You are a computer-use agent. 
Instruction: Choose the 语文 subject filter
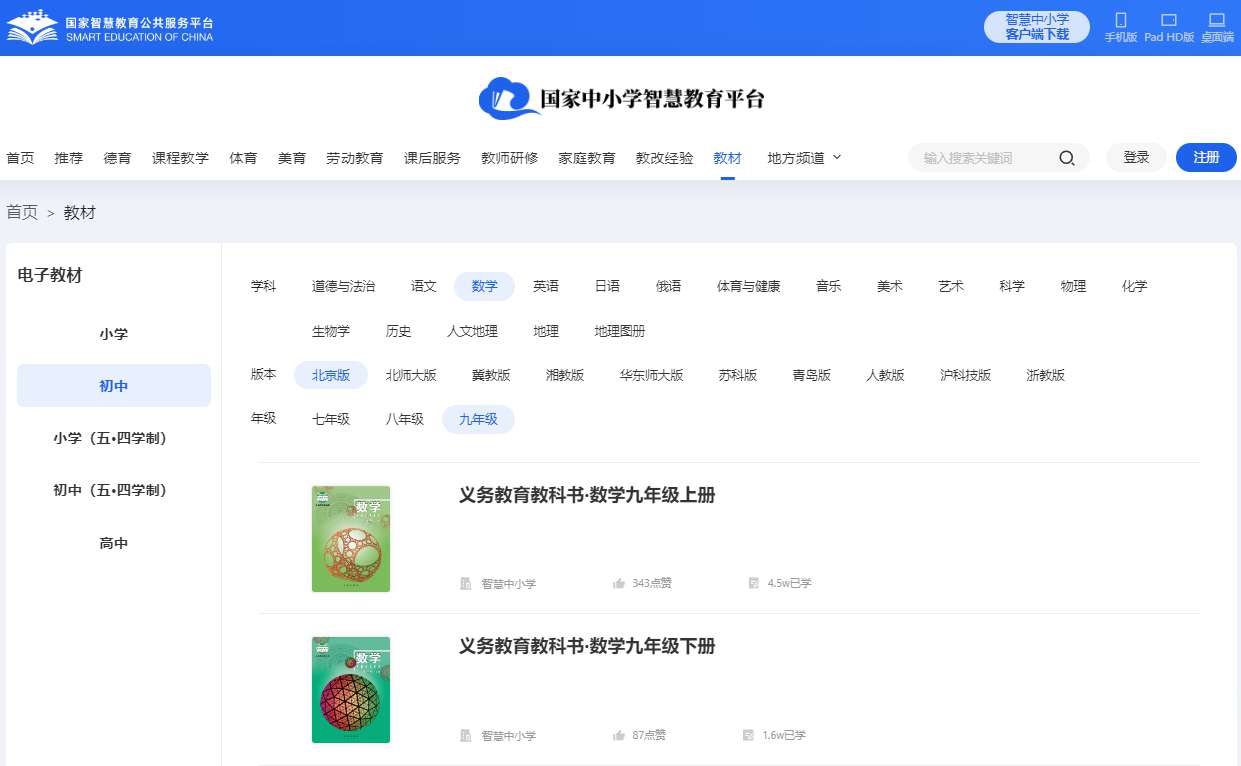(x=424, y=286)
